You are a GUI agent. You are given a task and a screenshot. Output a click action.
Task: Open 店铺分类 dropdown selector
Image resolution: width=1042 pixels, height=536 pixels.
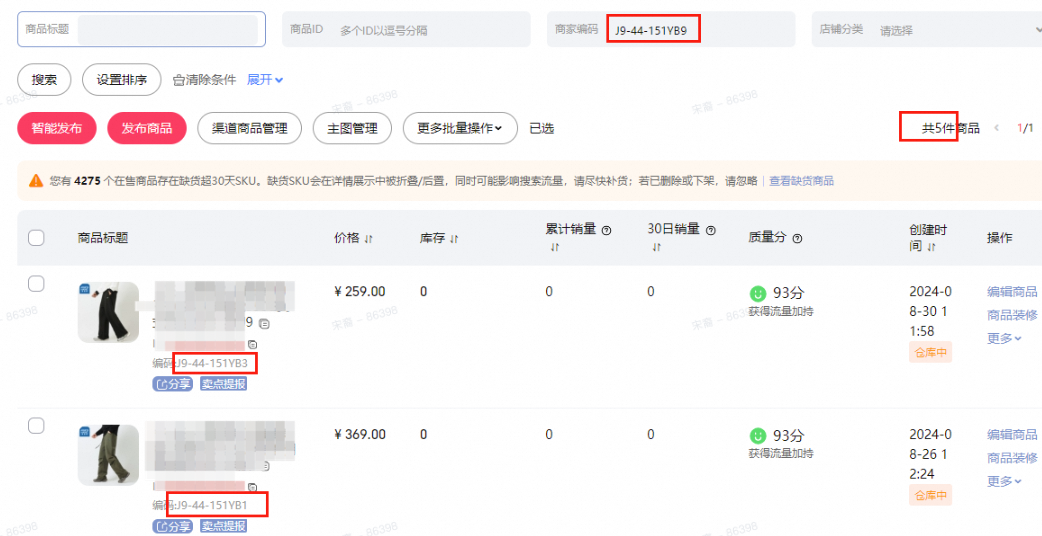(x=926, y=29)
